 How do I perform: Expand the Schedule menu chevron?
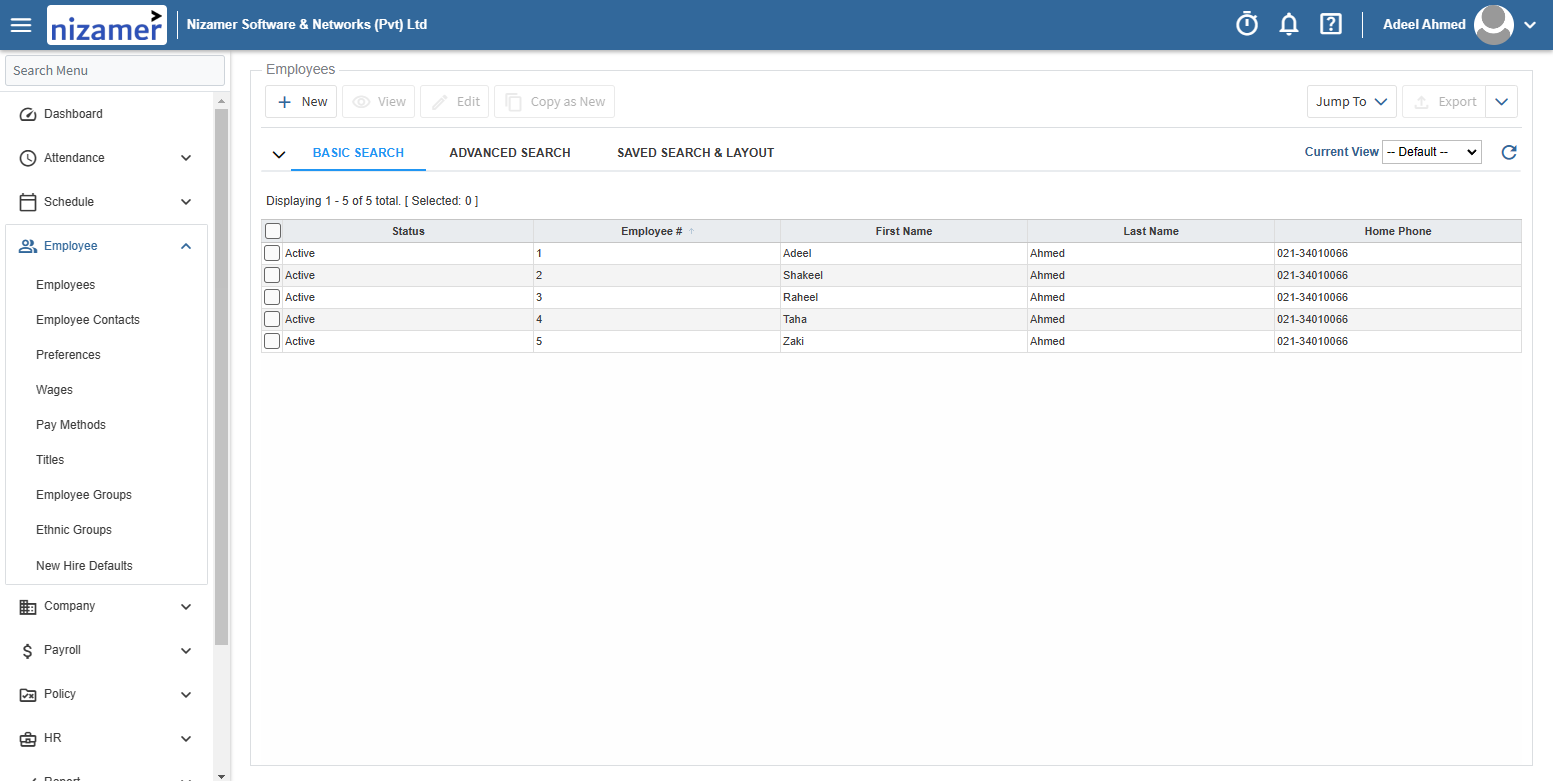[186, 202]
